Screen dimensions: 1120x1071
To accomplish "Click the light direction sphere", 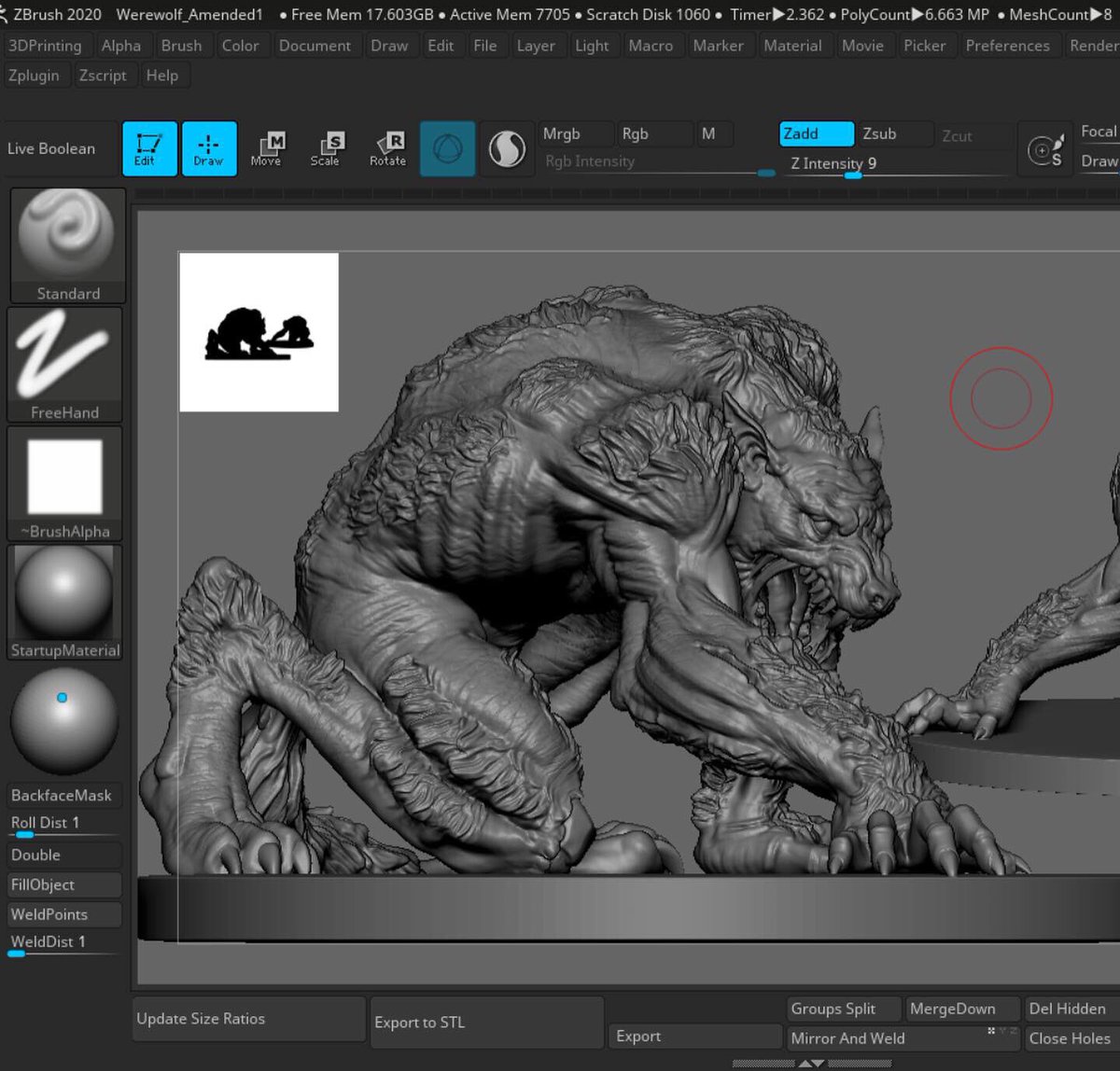I will coord(64,721).
